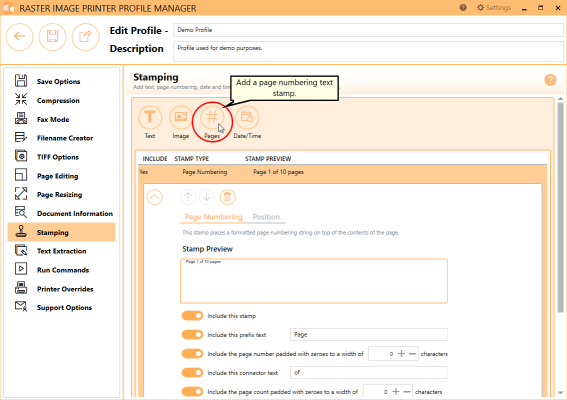The height and width of the screenshot is (400, 567).
Task: Select the Page Numbering stamp row
Action: pyautogui.click(x=342, y=172)
